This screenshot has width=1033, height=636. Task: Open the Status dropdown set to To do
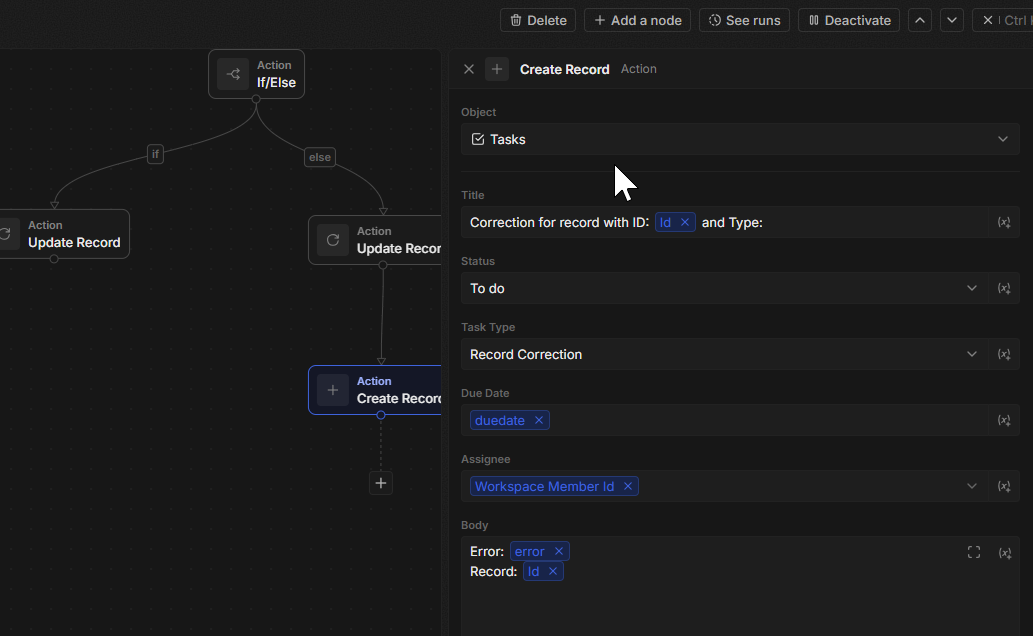[x=972, y=288]
